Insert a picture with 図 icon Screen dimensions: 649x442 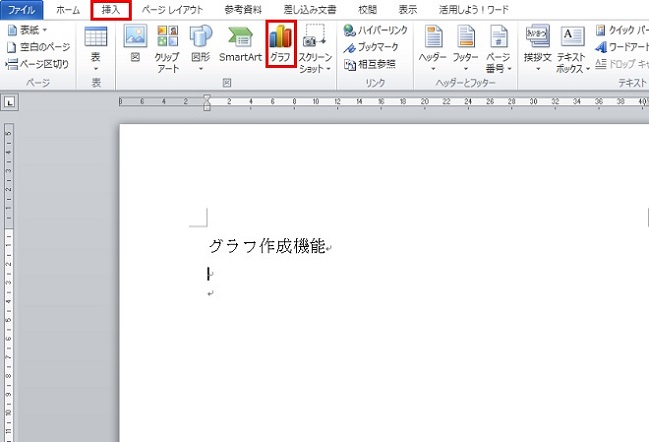coord(135,43)
